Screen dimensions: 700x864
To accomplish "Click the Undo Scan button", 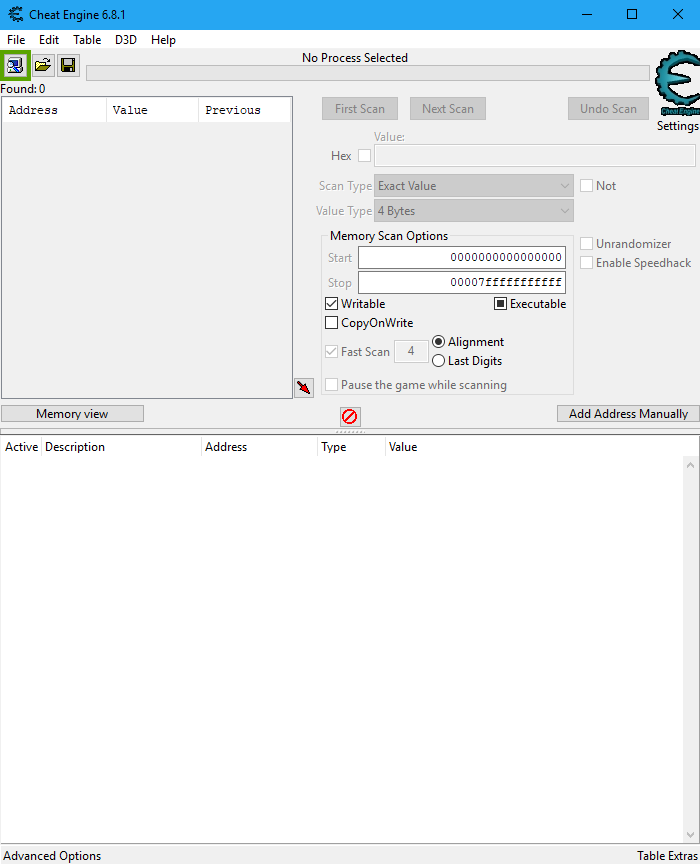I will (x=608, y=109).
